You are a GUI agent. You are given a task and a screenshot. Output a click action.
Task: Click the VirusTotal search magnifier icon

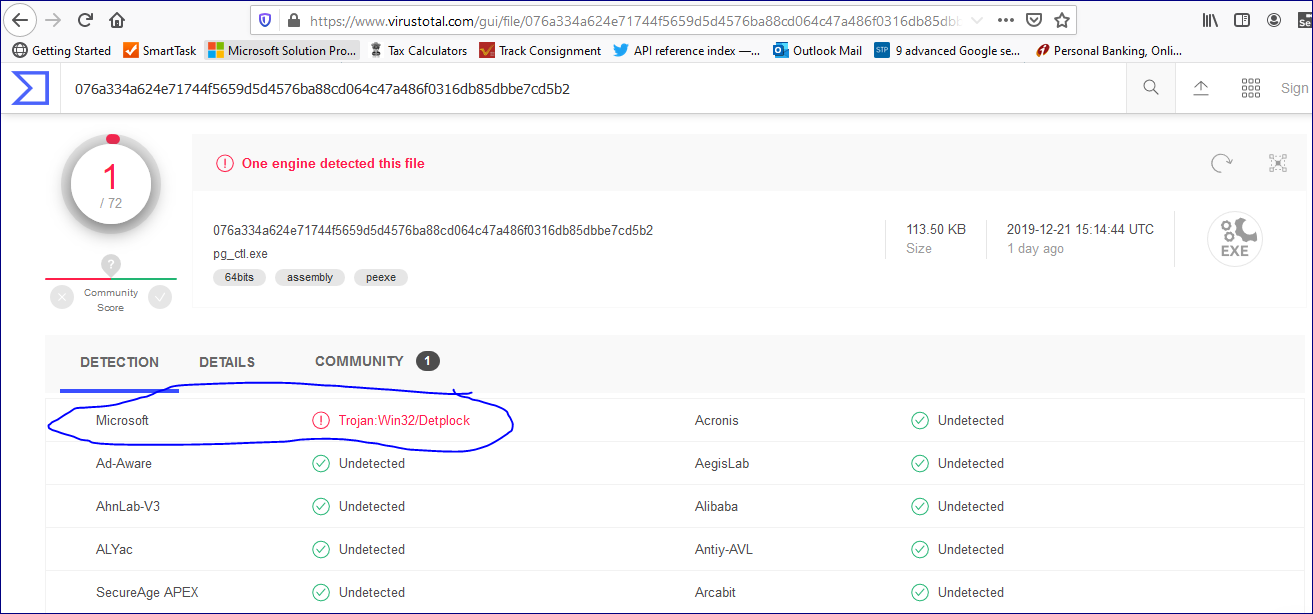click(x=1151, y=88)
